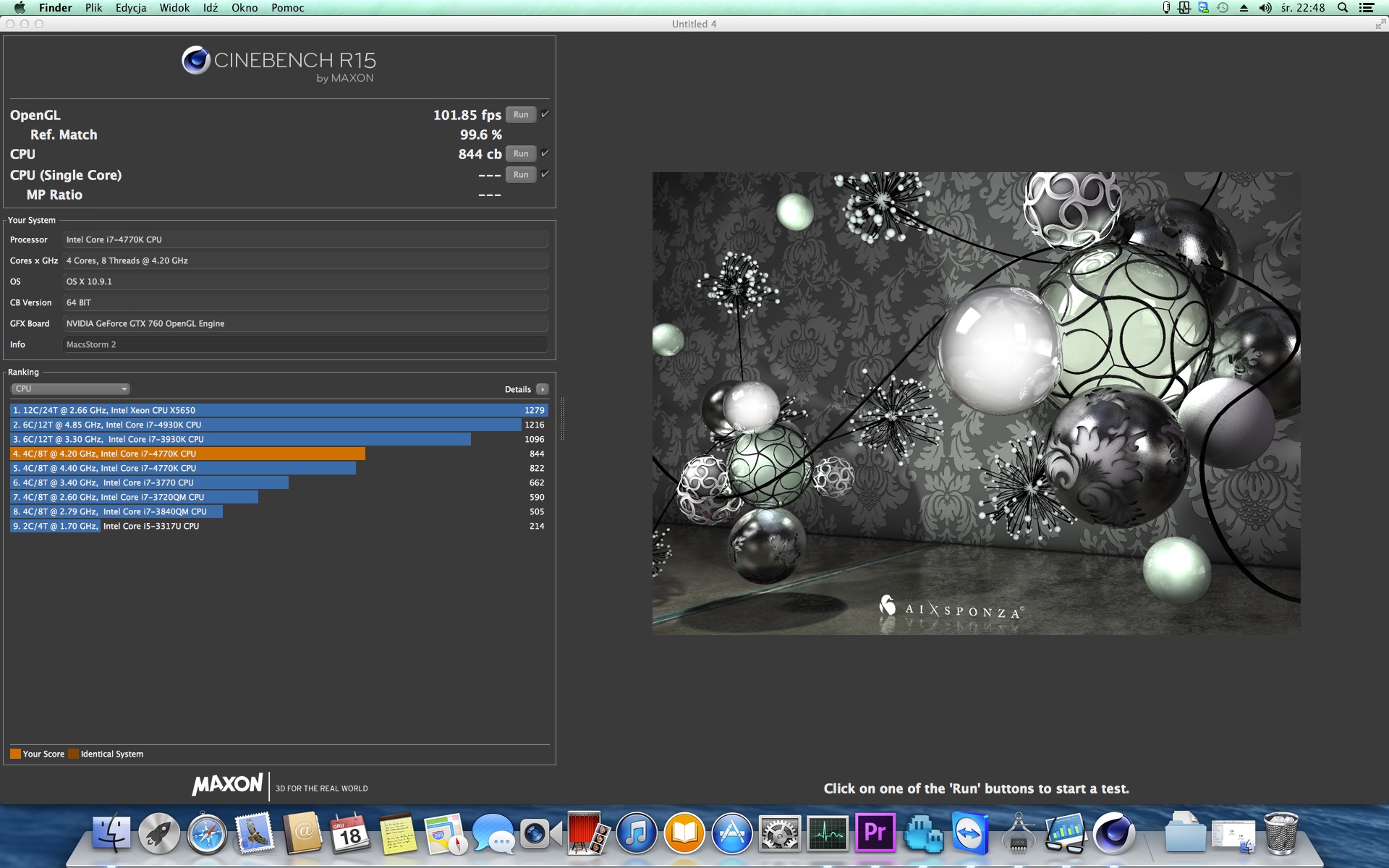Screen dimensions: 1389x868
Task: Open the App Store dock icon
Action: tap(732, 833)
